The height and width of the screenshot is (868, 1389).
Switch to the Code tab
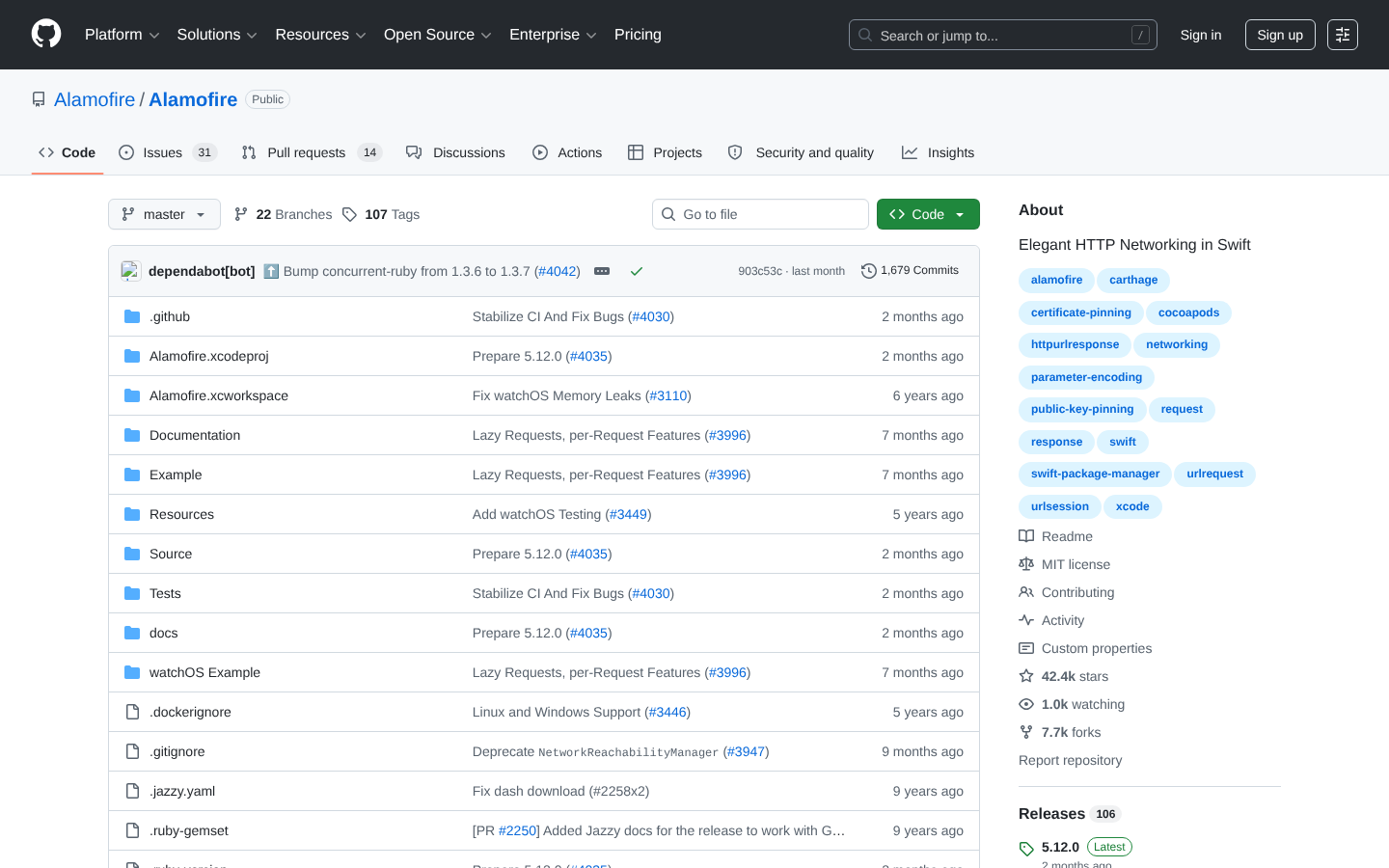(x=68, y=152)
